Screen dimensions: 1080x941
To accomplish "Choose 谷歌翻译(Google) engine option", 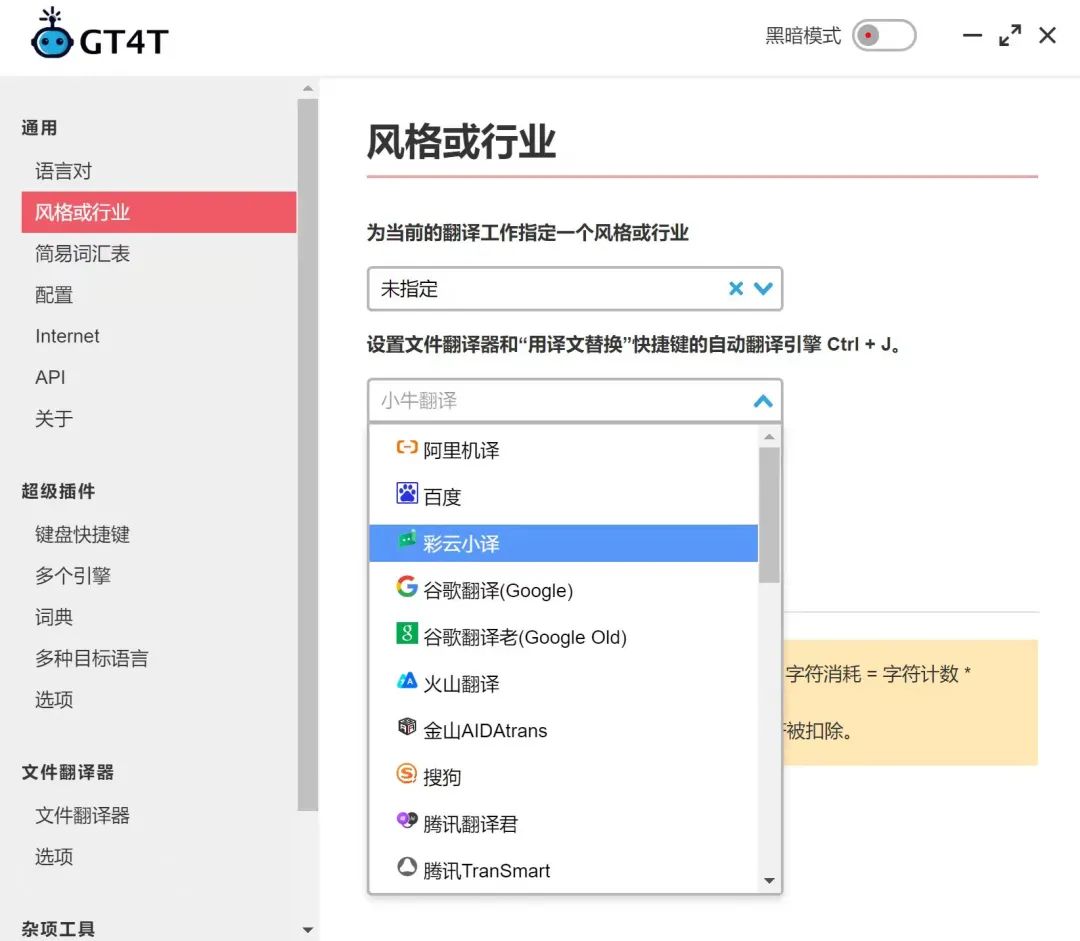I will click(563, 590).
